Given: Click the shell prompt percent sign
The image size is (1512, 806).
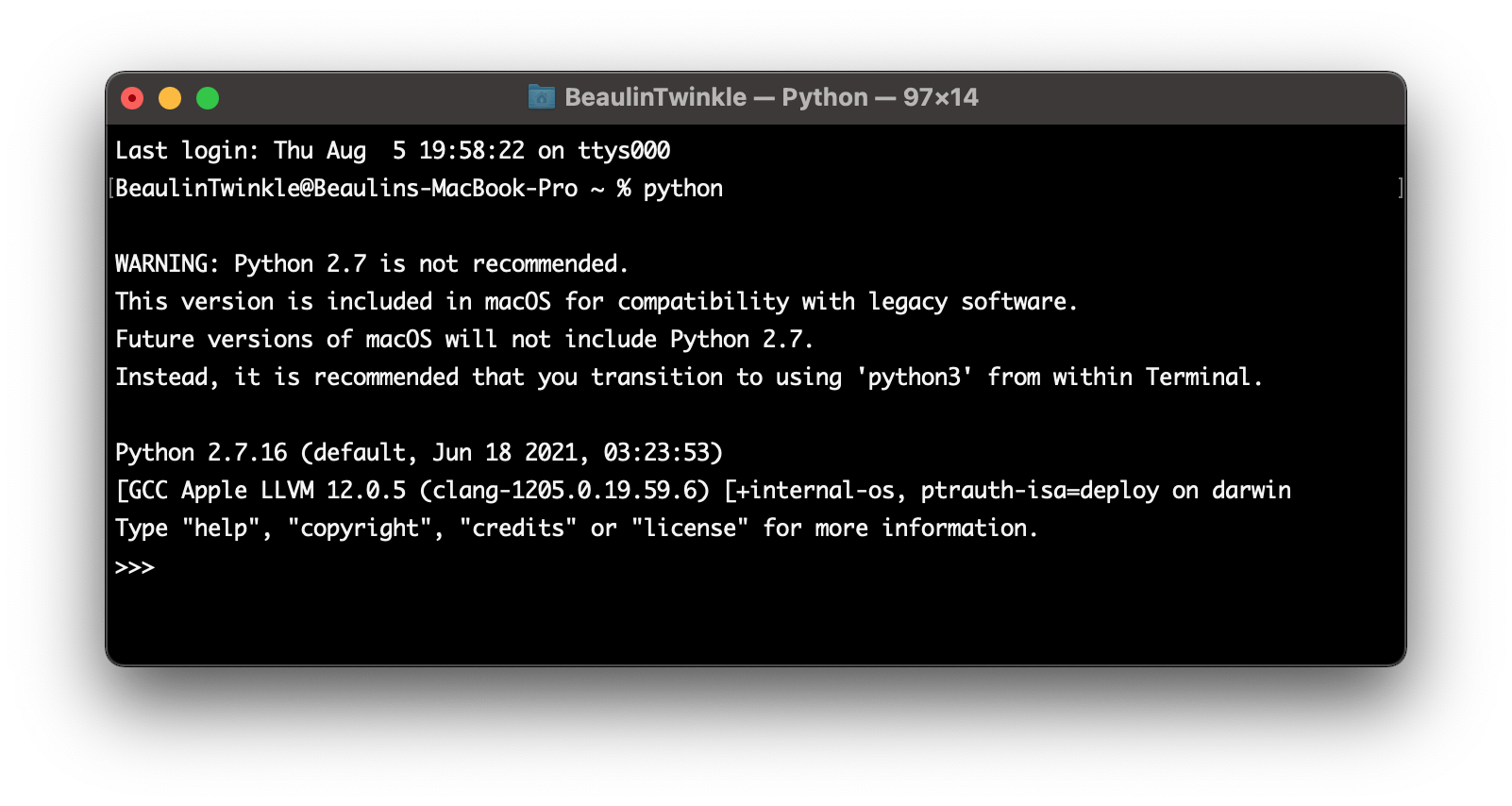Looking at the screenshot, I should (x=627, y=188).
